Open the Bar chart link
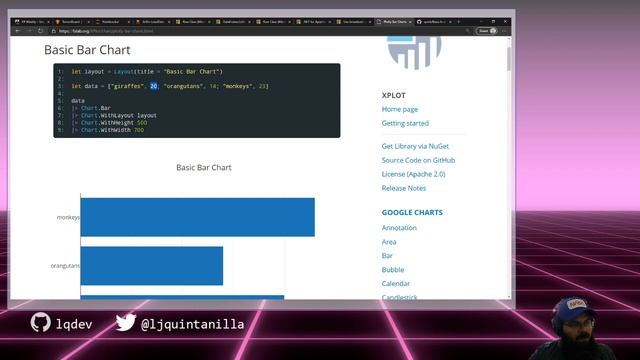 387,256
